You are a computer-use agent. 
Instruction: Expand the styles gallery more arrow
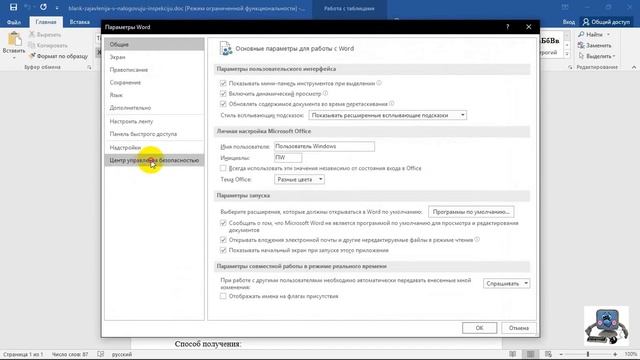coord(567,54)
